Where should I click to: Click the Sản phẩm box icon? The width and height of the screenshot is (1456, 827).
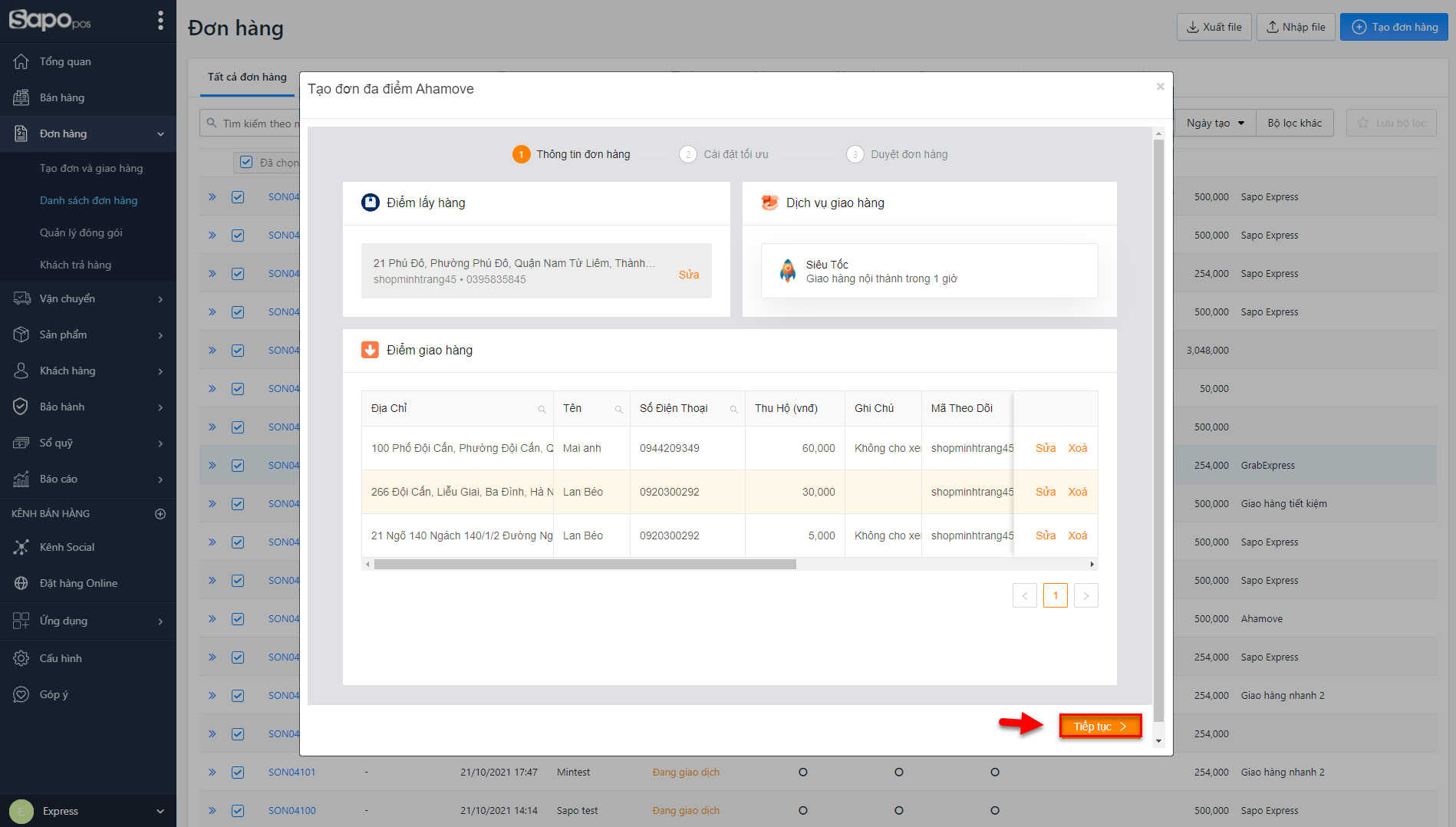(x=21, y=334)
